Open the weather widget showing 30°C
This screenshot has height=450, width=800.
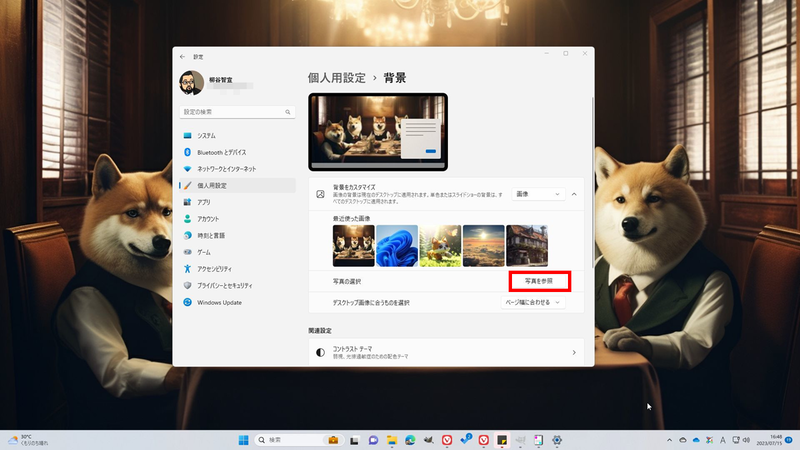[x=29, y=440]
